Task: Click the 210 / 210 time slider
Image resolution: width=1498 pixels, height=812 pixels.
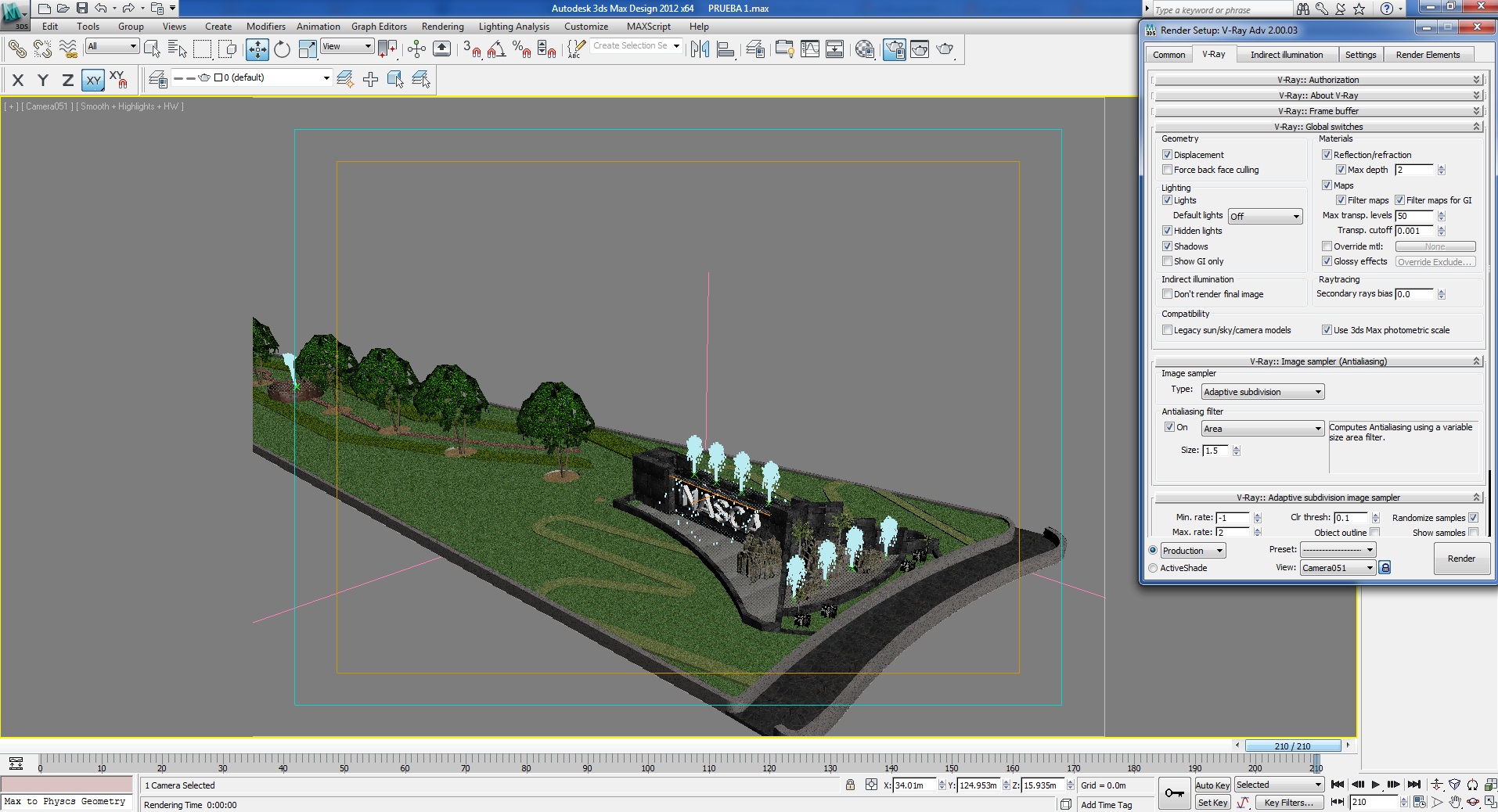Action: [x=1292, y=746]
